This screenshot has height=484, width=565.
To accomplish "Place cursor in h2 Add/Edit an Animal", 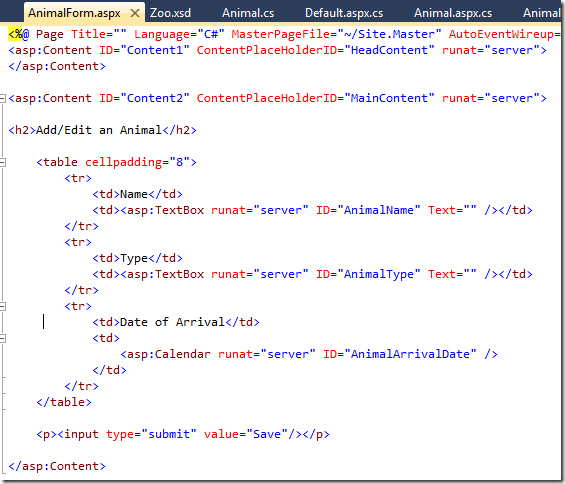I will coord(98,130).
